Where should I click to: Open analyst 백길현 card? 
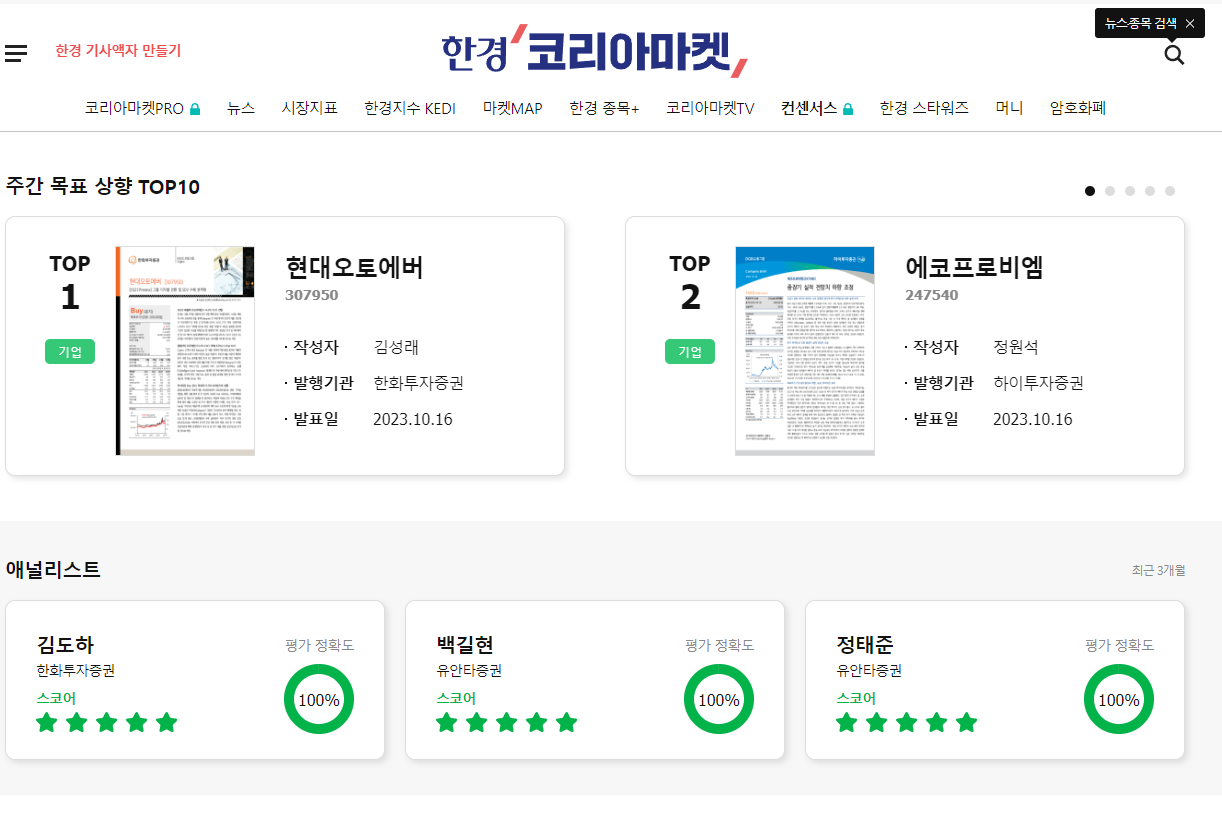(x=595, y=680)
